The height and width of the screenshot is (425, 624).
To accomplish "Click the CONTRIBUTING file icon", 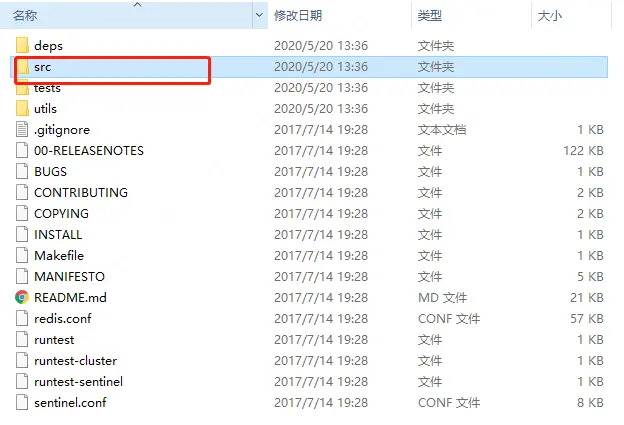I will [22, 193].
